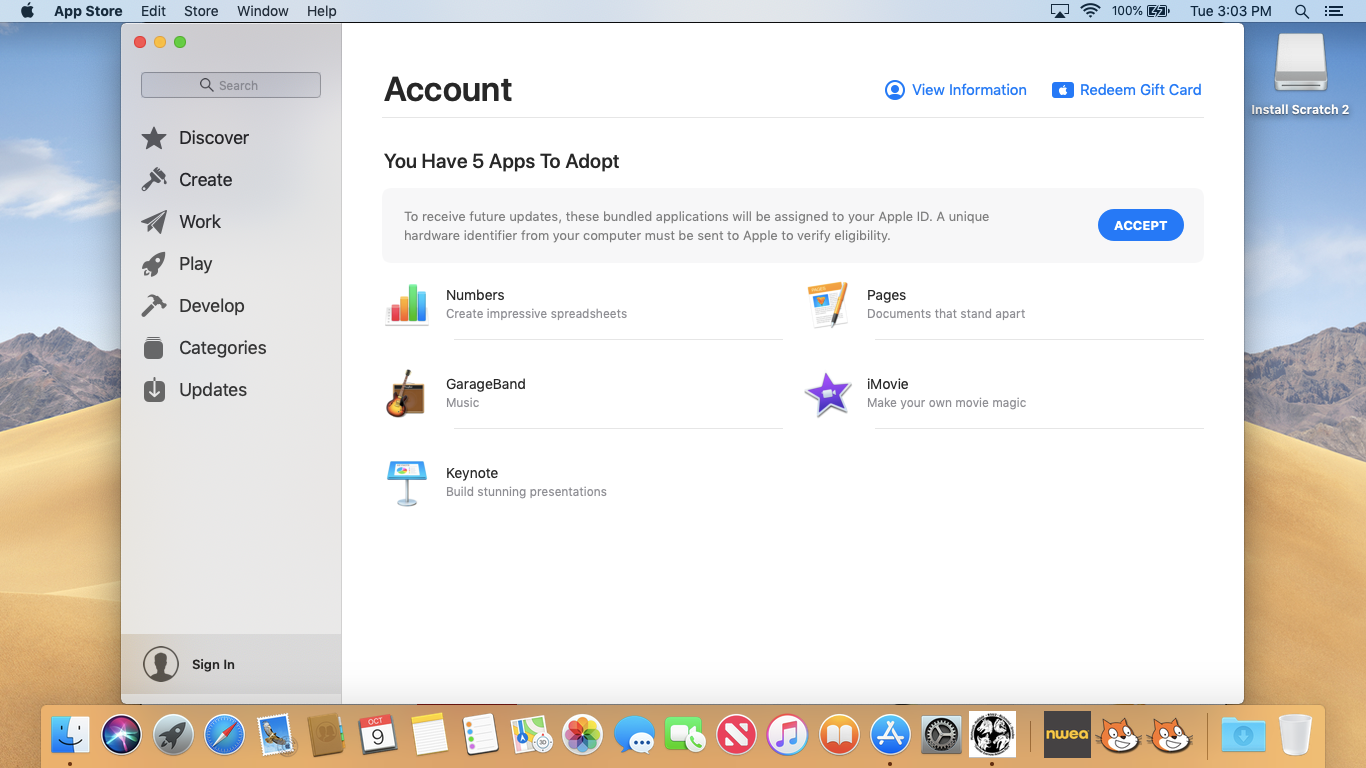Select the Create paintbrush icon
This screenshot has width=1366, height=768.
(154, 180)
